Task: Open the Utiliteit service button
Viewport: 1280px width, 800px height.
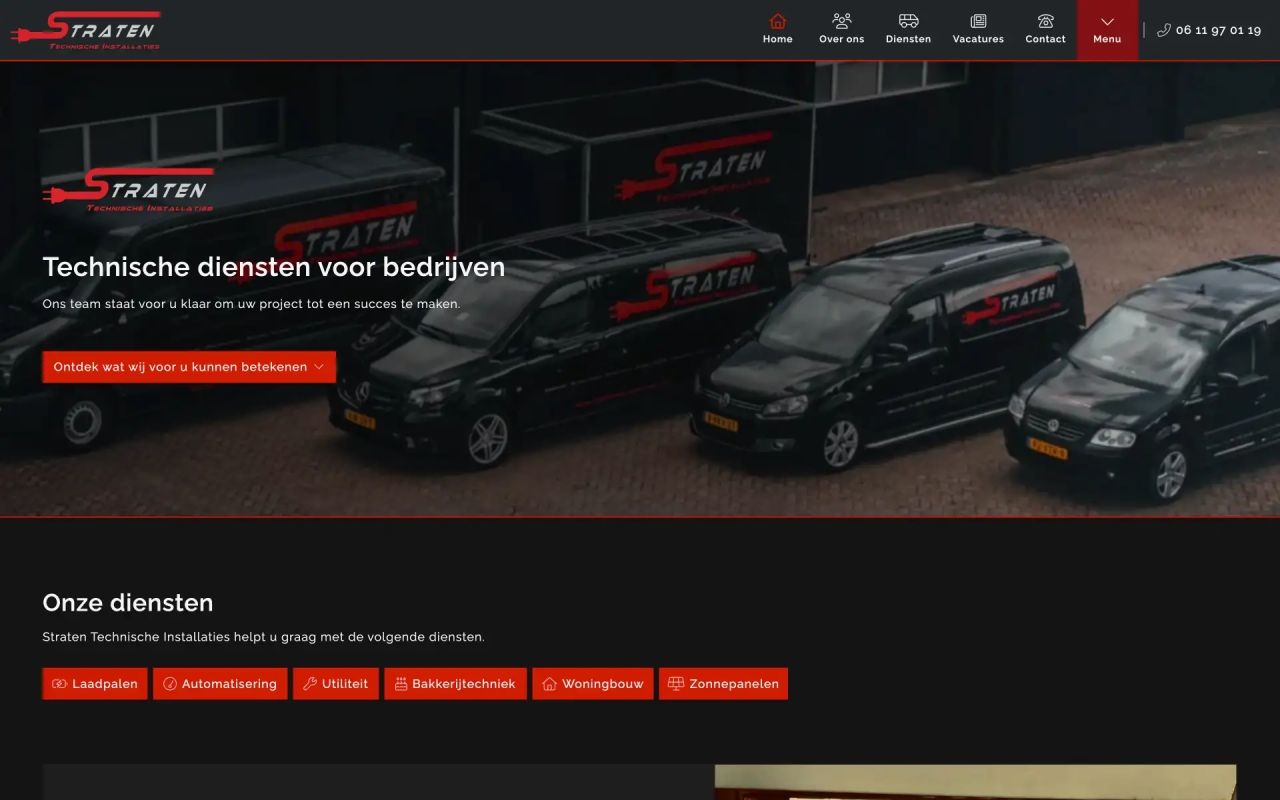Action: point(336,684)
